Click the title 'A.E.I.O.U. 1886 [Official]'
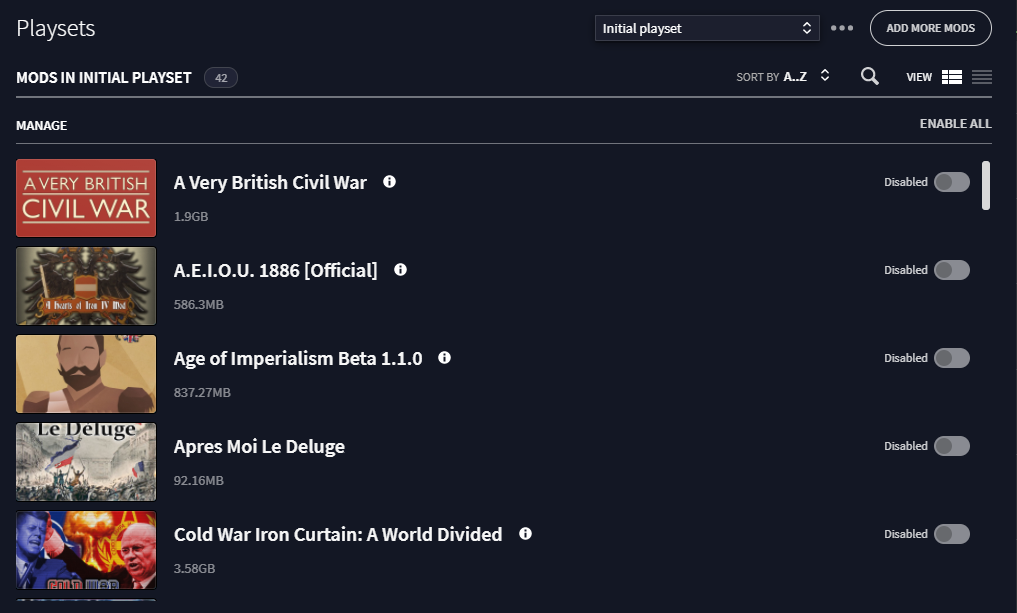The height and width of the screenshot is (613, 1017). point(276,270)
